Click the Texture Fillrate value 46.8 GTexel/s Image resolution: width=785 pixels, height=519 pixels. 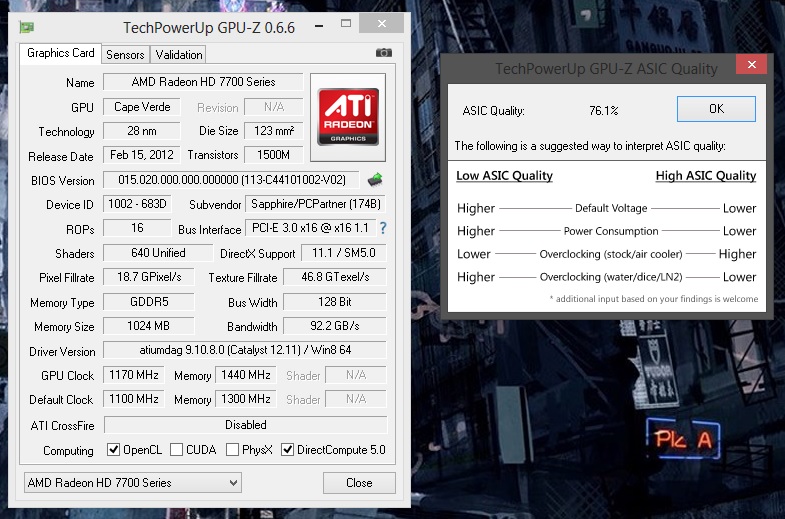click(335, 277)
